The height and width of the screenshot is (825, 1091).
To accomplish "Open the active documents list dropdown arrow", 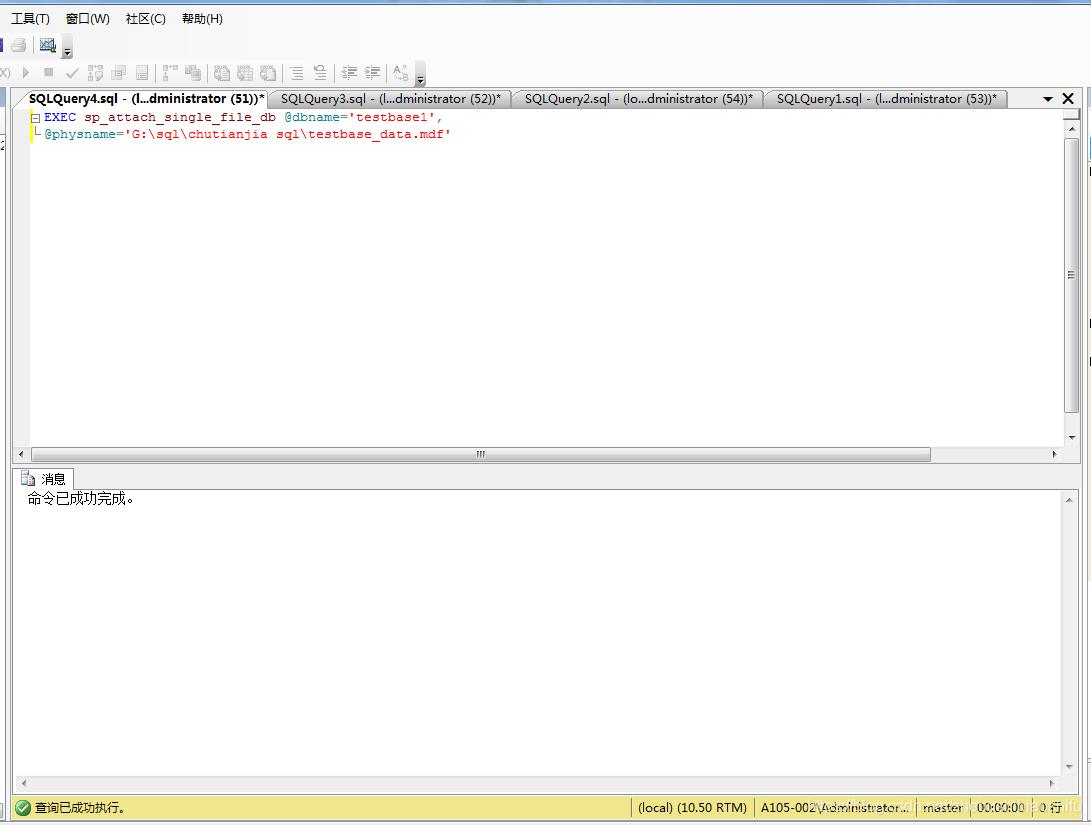I will click(x=1048, y=99).
